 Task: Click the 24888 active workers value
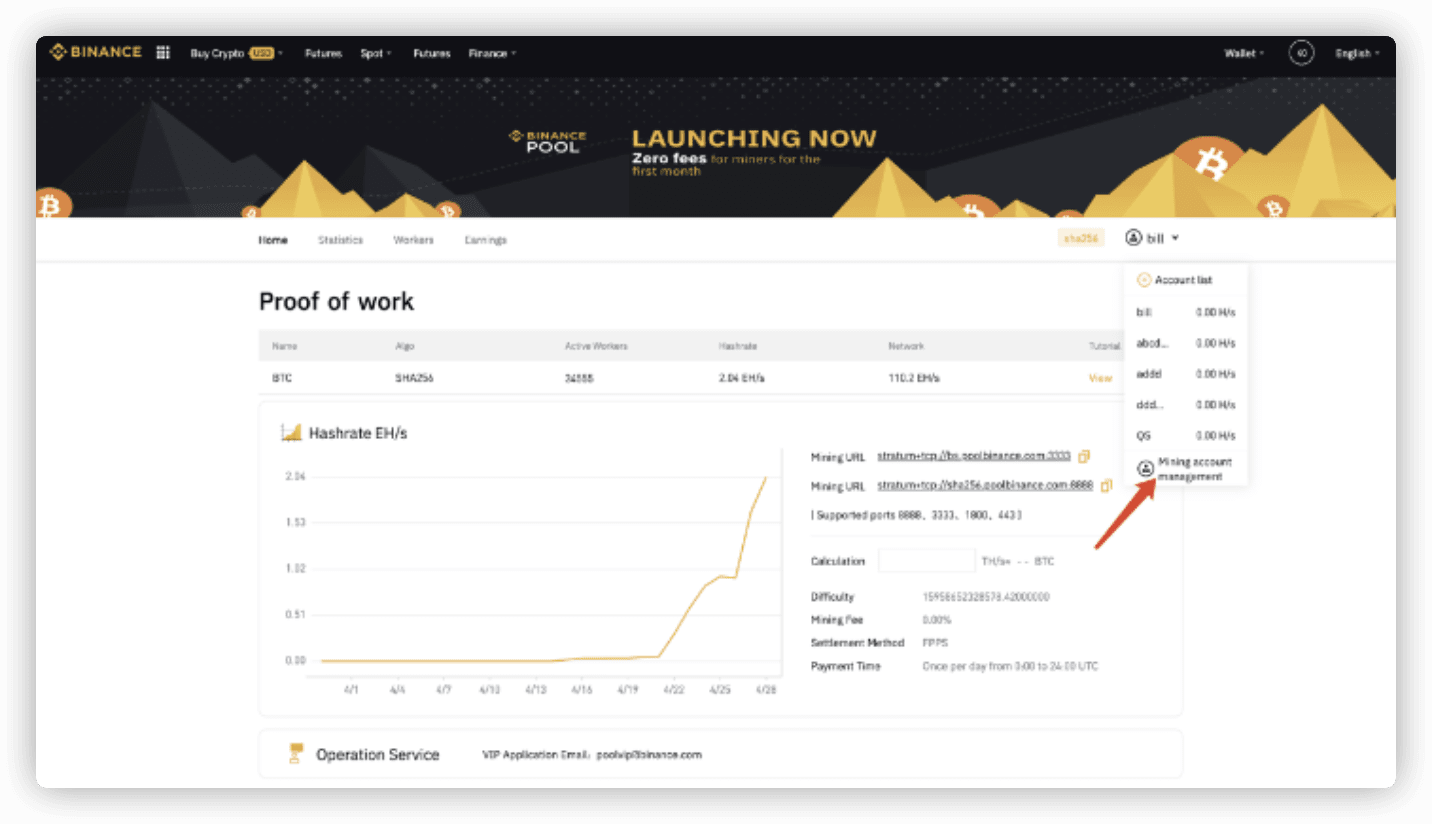click(x=578, y=378)
